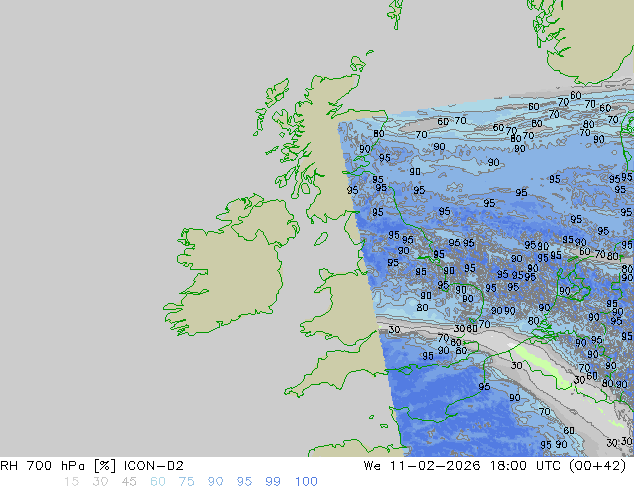Click the '(00+42)' forecast offset label

pos(597,466)
